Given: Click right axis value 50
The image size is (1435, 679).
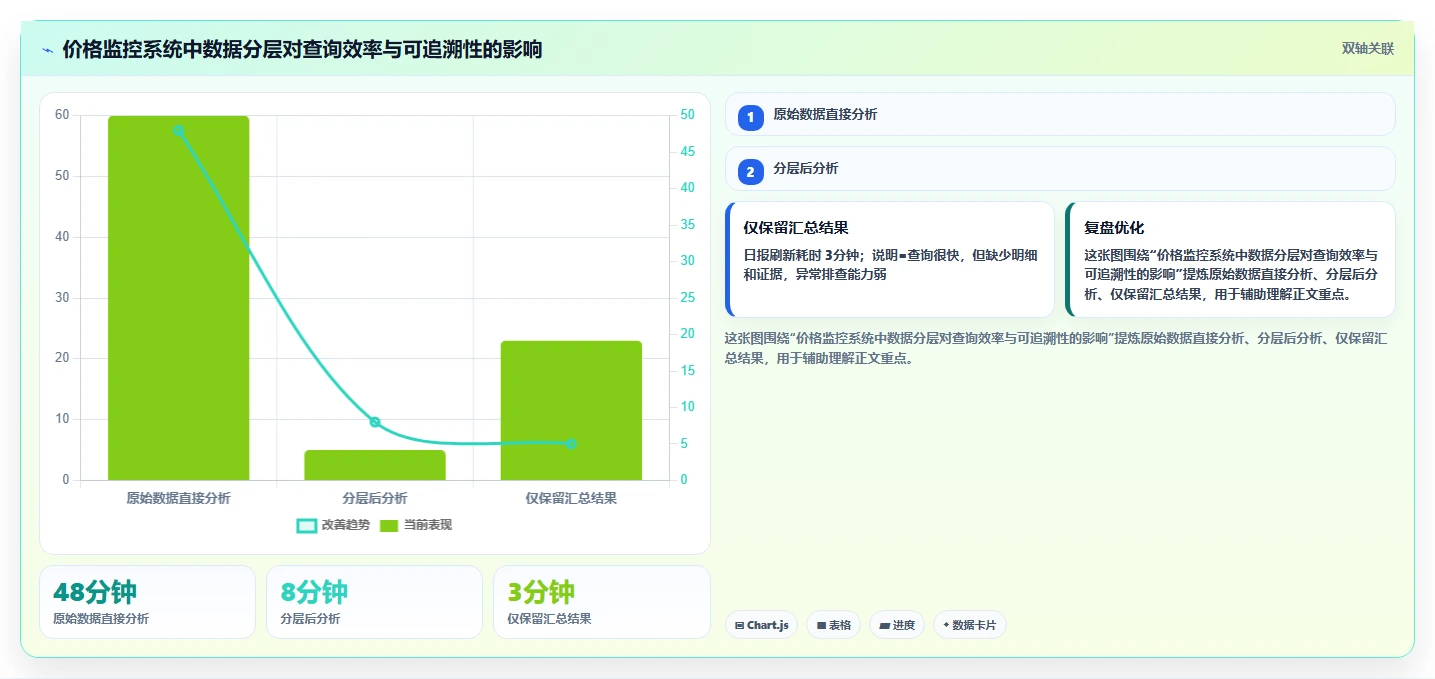Looking at the screenshot, I should [688, 115].
